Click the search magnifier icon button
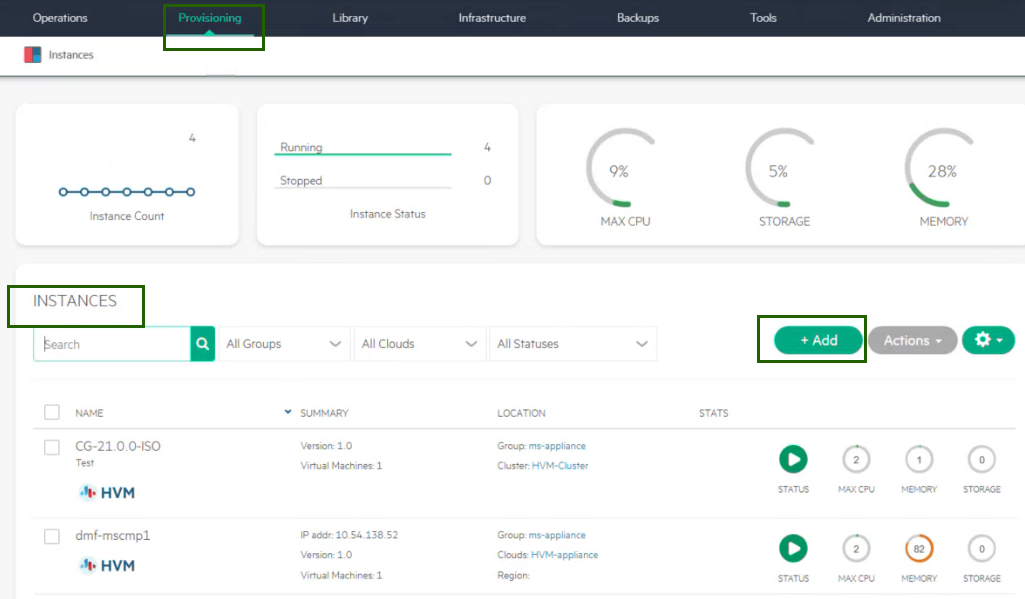The width and height of the screenshot is (1025, 599). [203, 344]
